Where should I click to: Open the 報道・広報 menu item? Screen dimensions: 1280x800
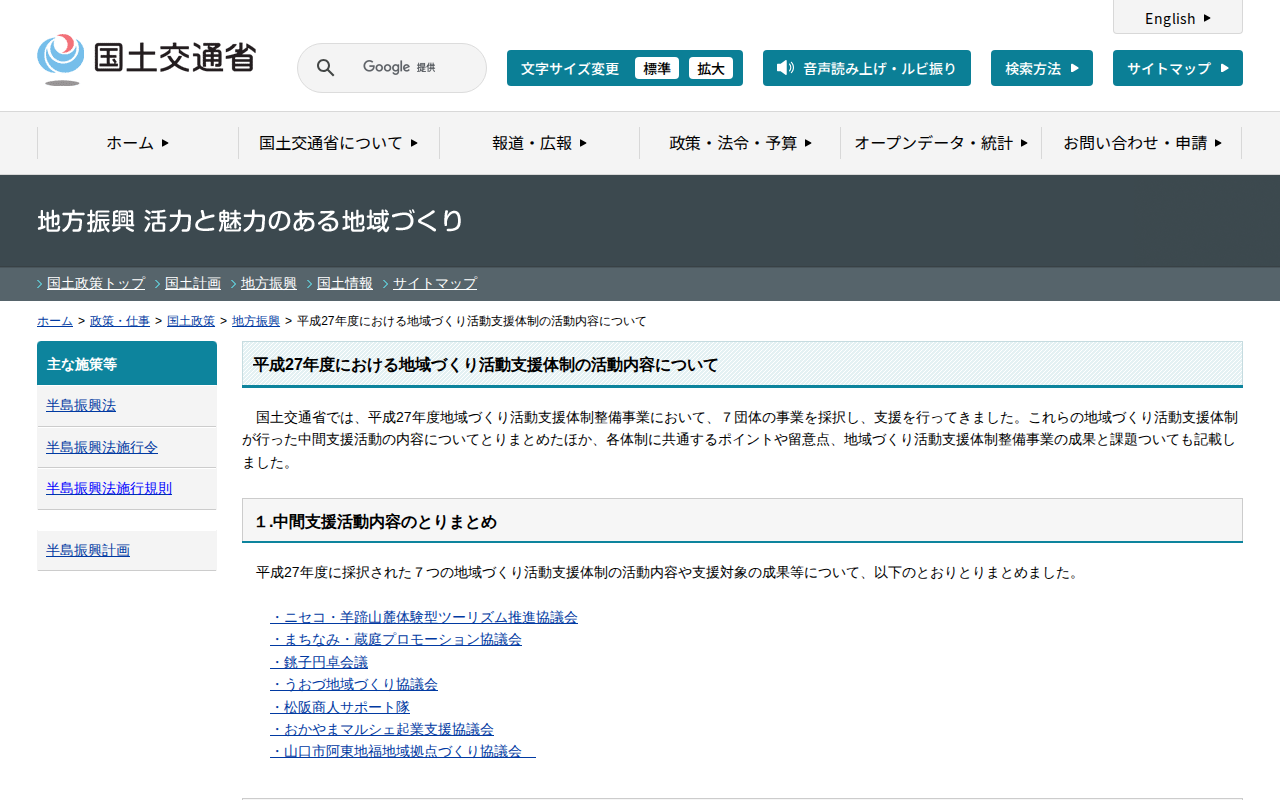point(539,143)
